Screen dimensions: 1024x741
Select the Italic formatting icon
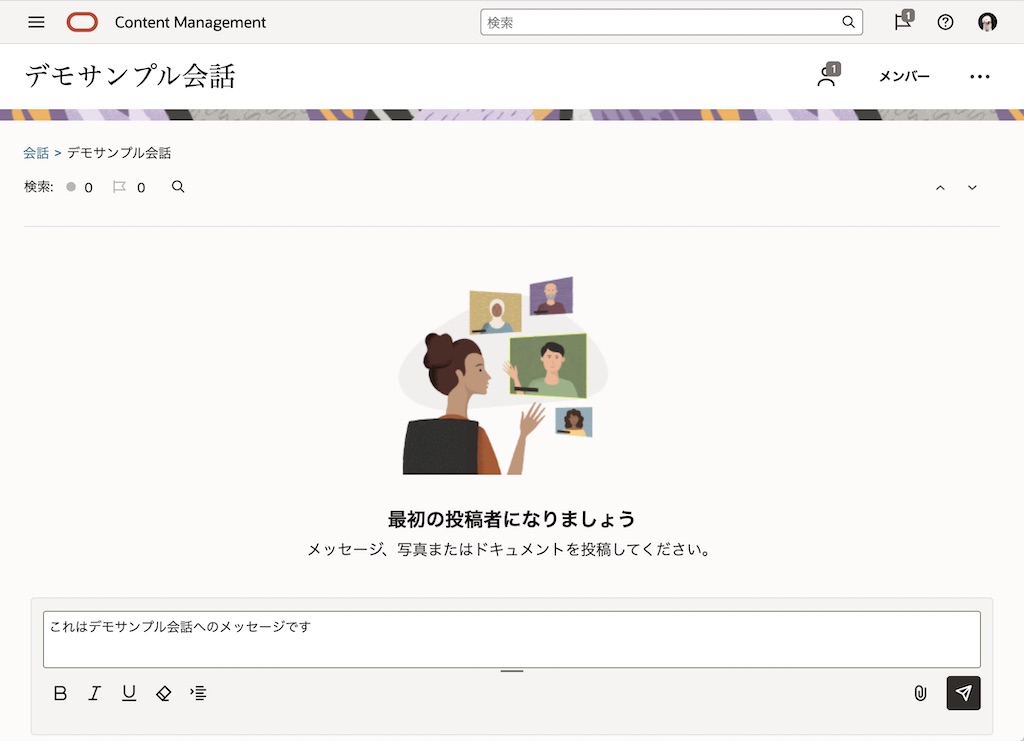94,693
